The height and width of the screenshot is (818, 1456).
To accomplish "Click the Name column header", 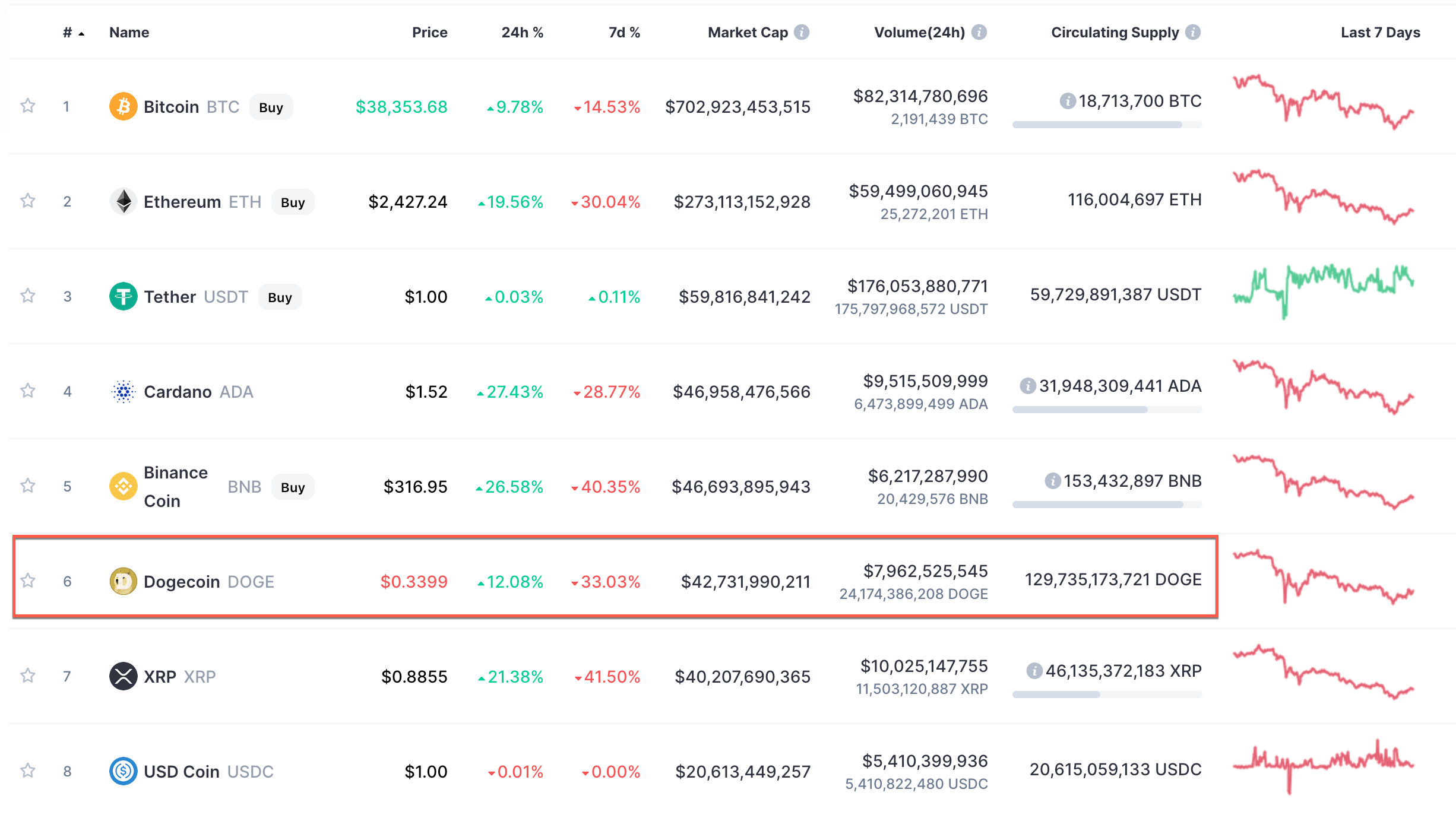I will click(129, 33).
